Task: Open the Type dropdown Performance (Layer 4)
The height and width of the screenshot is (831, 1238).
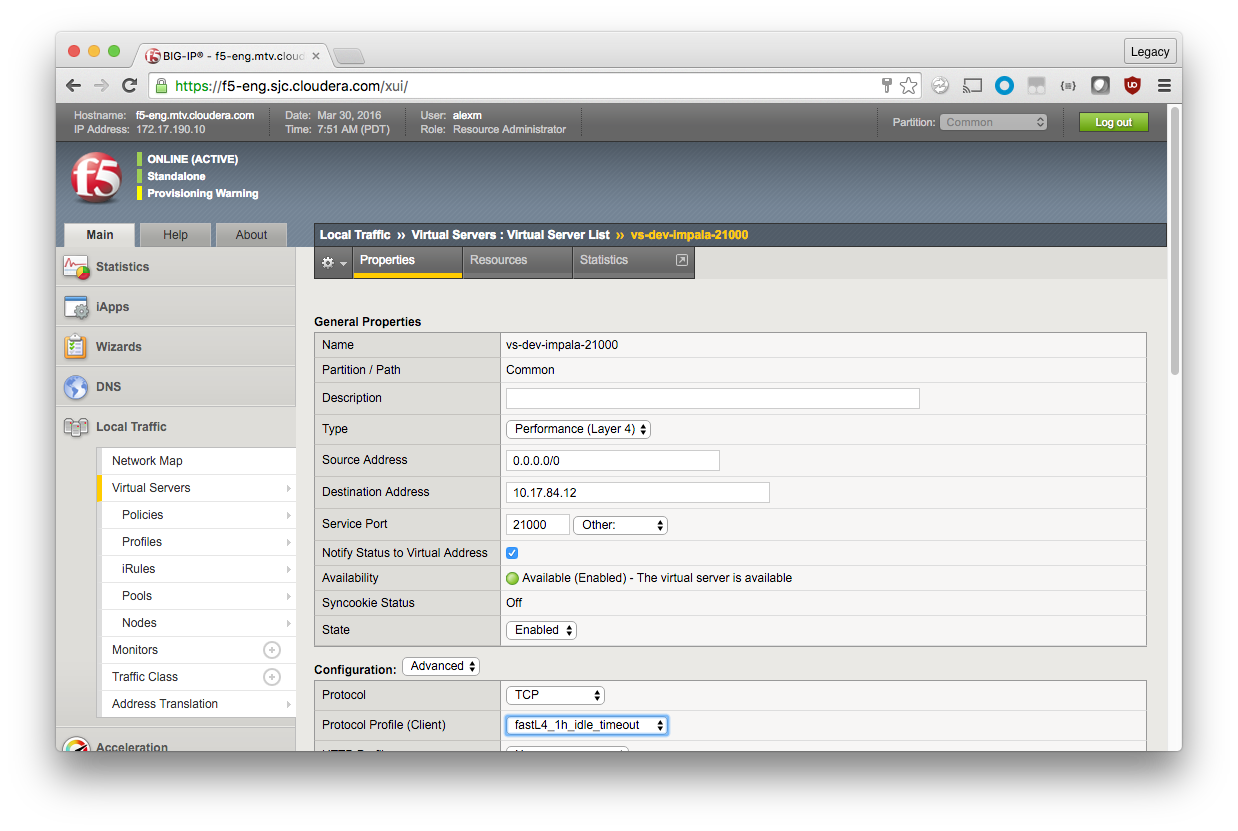Action: point(579,429)
